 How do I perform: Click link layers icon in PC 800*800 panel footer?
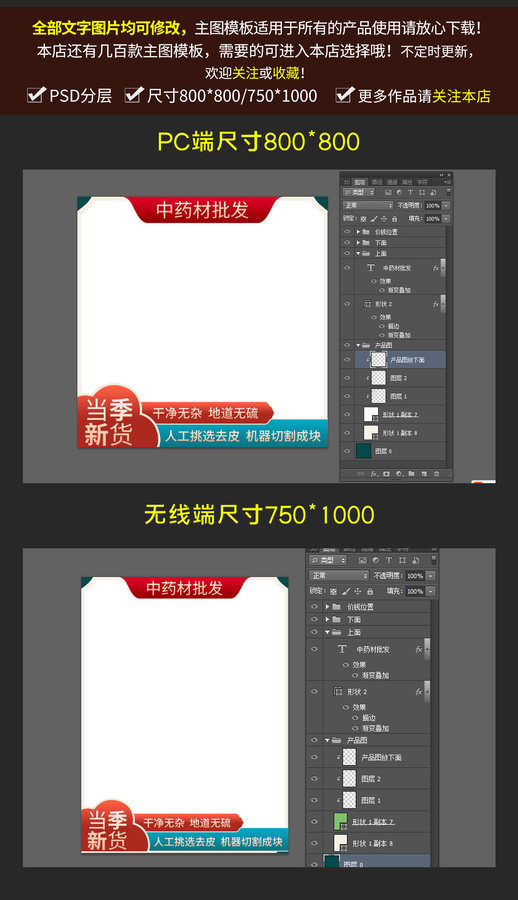(361, 474)
